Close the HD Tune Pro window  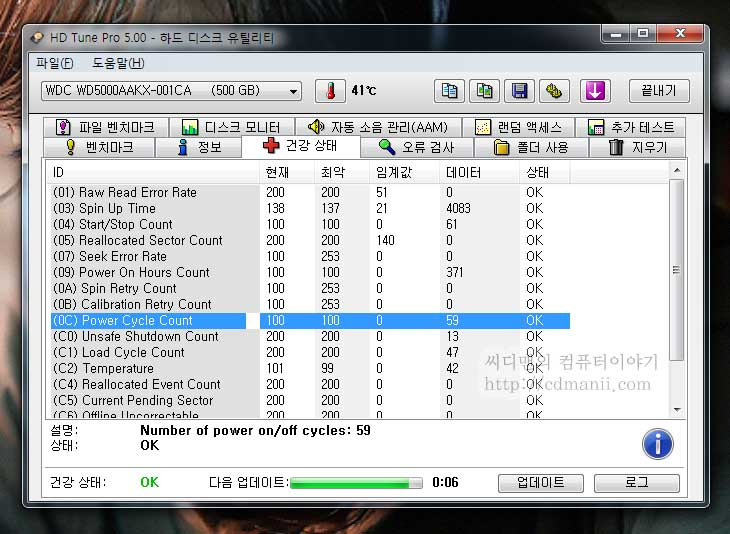[680, 34]
